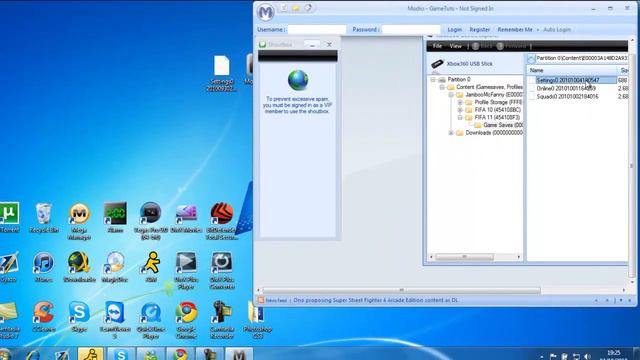Click the Shoutbox globe icon
Viewport: 640px width, 360px height.
pyautogui.click(x=298, y=80)
